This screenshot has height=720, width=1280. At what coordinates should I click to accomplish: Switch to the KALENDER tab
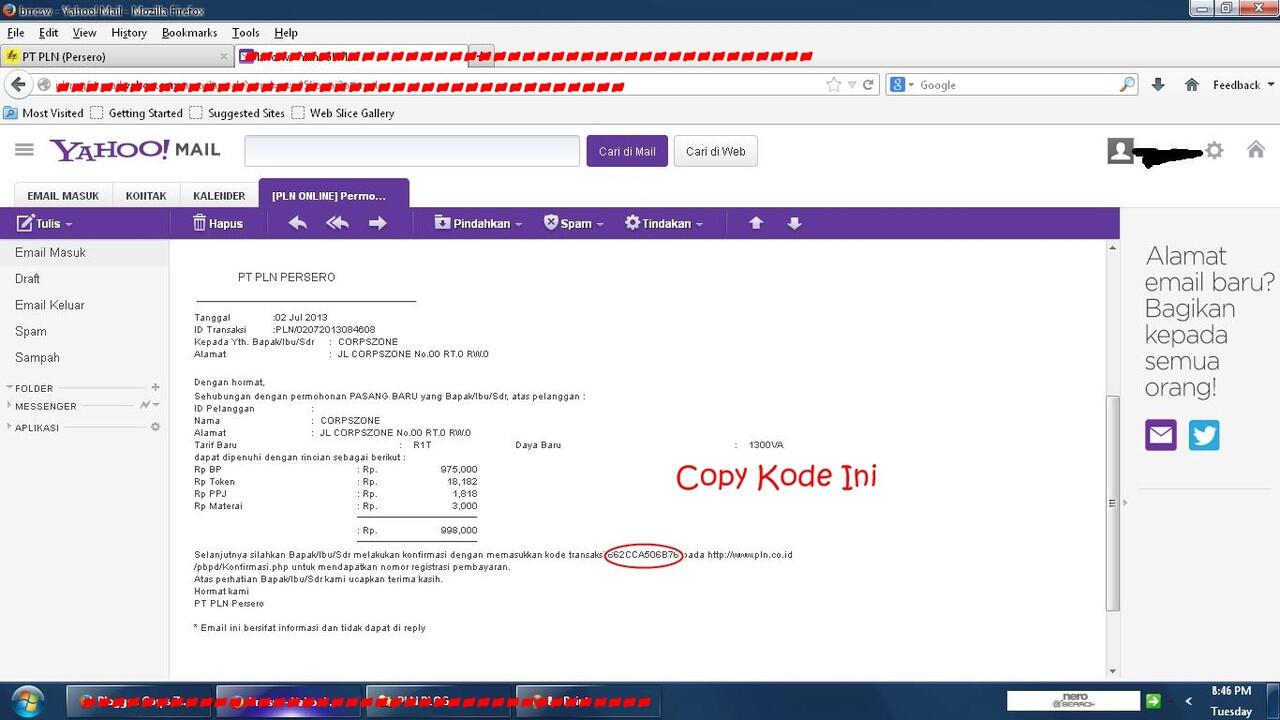click(x=219, y=196)
